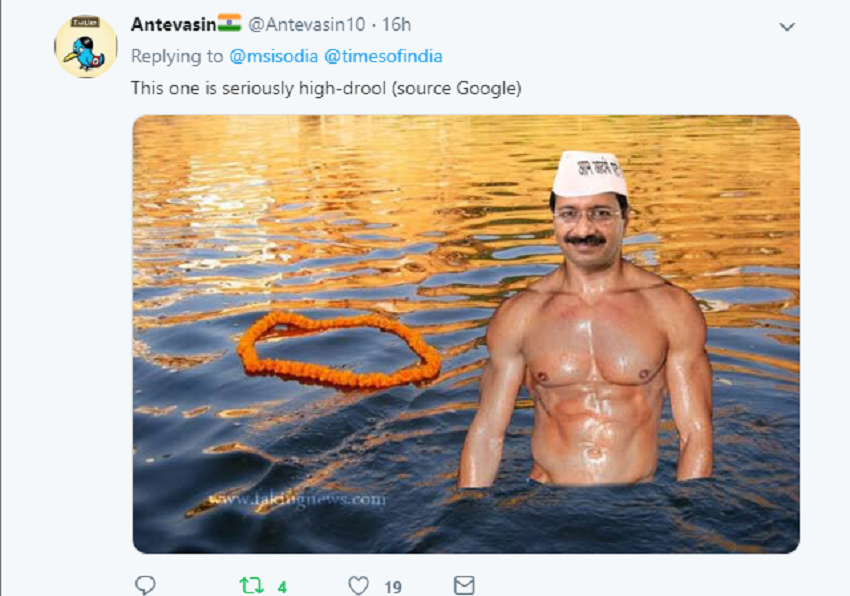Click the reply speech bubble icon

pos(146,585)
